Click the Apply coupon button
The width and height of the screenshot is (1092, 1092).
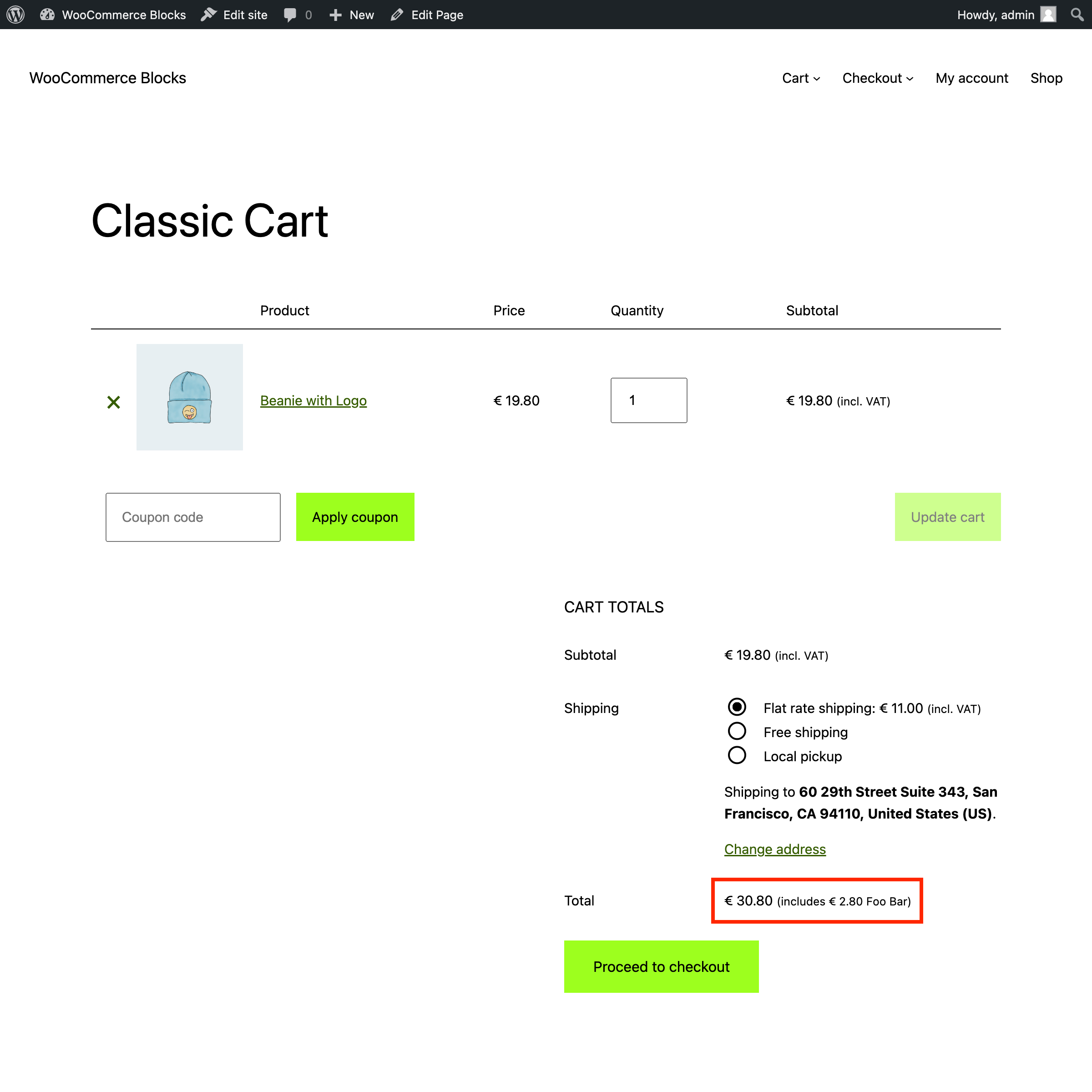[355, 516]
